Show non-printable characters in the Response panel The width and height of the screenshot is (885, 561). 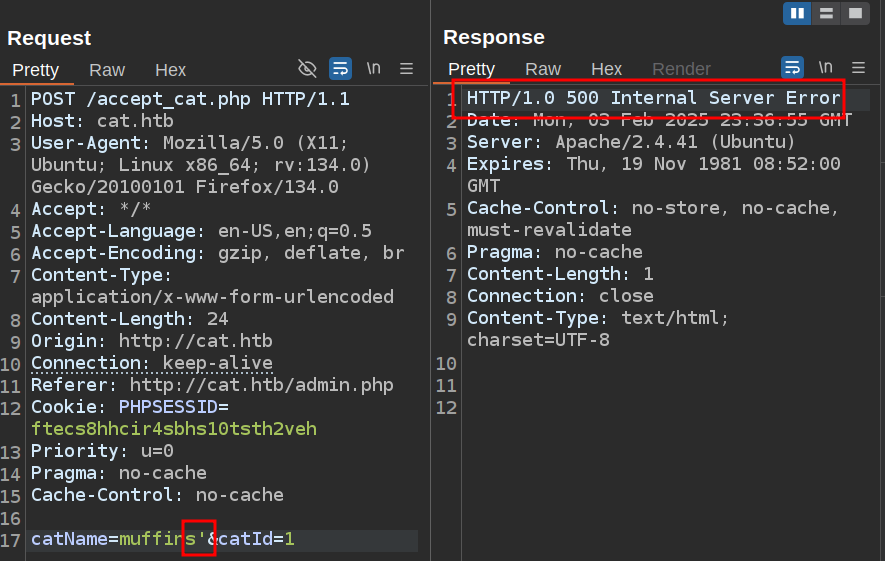pos(825,68)
